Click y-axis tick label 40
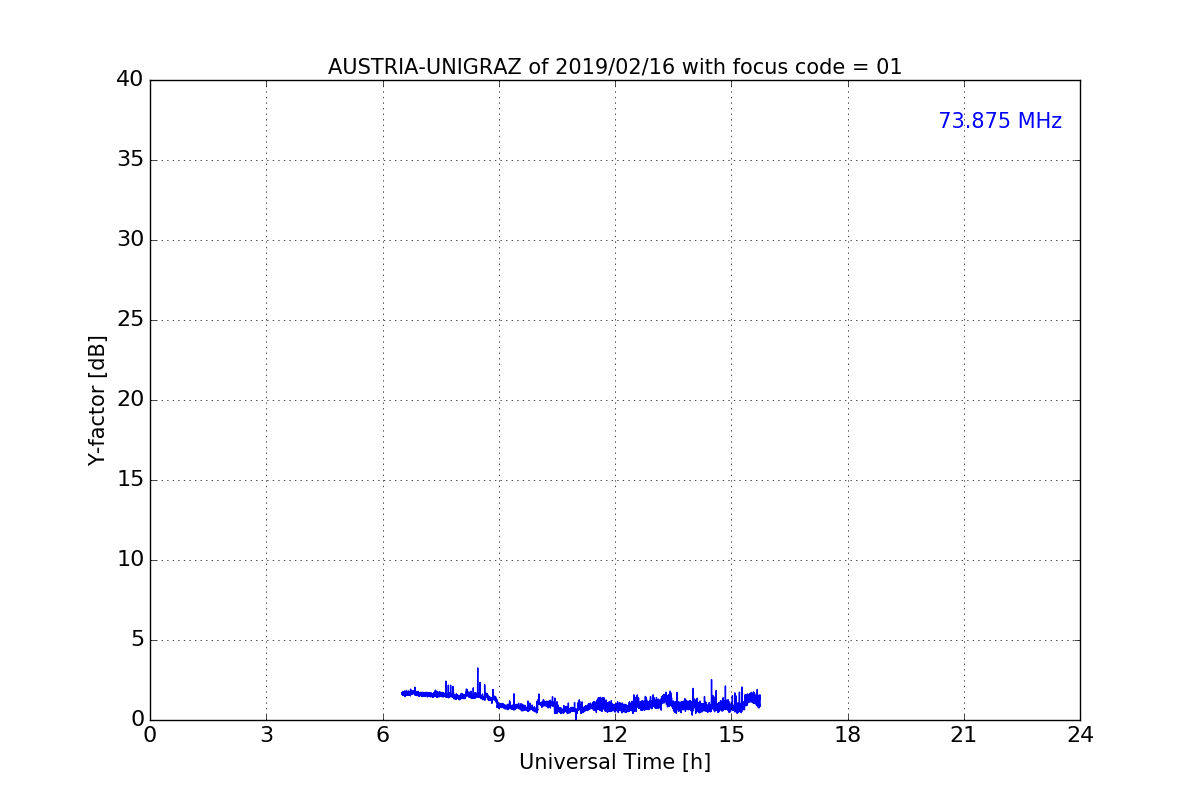 (130, 80)
